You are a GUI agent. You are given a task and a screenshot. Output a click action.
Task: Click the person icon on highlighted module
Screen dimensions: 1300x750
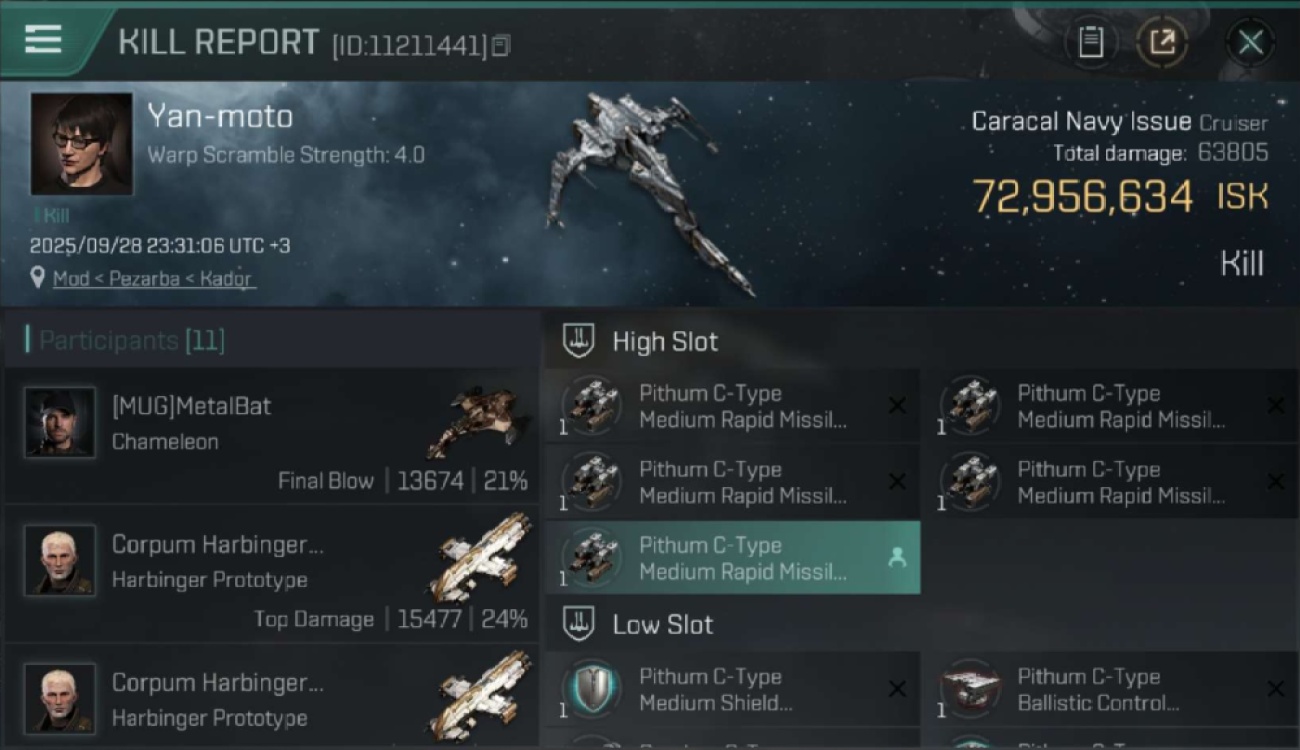897,559
